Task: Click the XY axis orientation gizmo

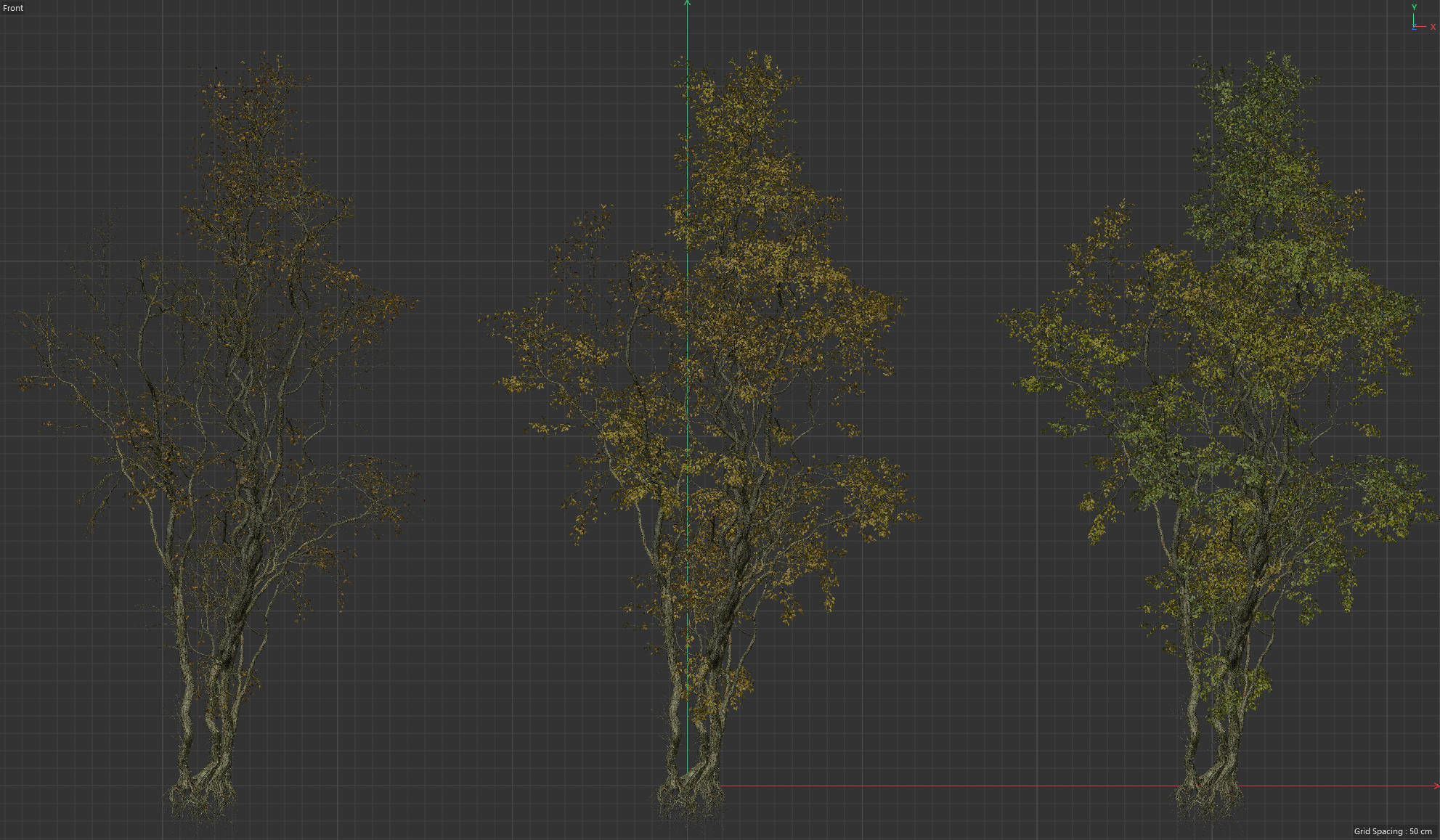Action: coord(1423,17)
